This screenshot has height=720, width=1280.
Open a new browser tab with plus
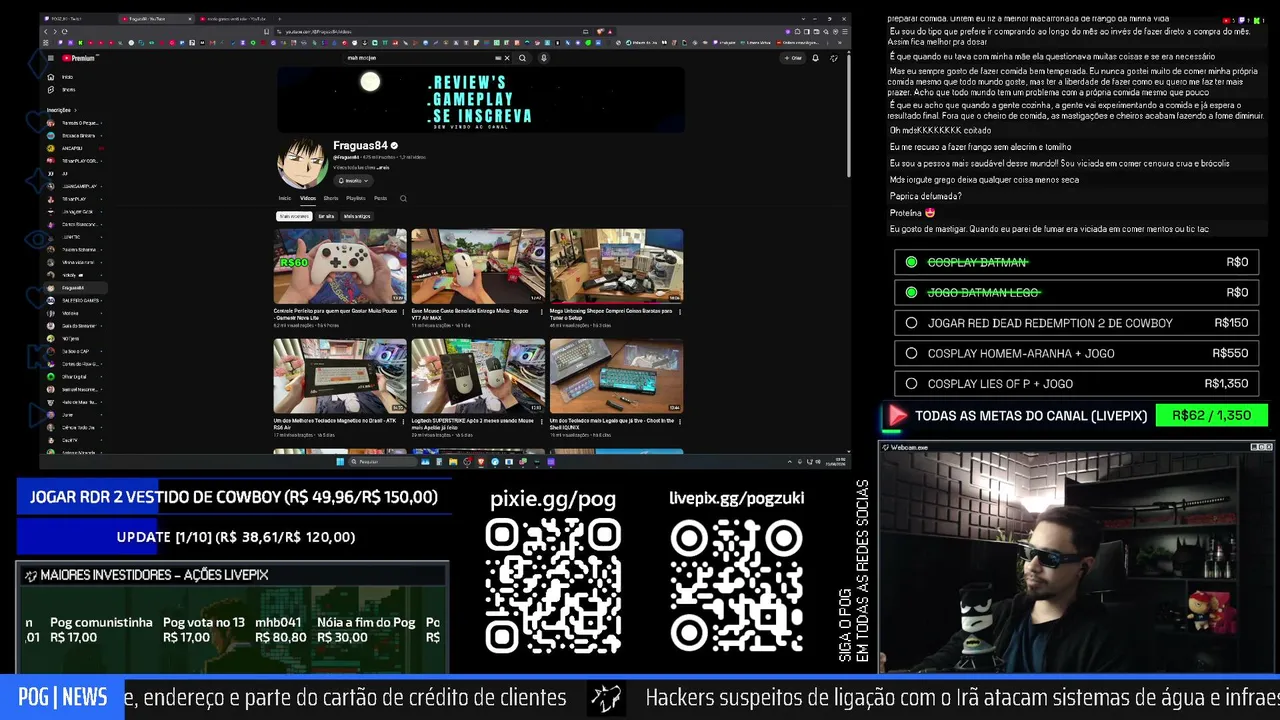click(279, 19)
